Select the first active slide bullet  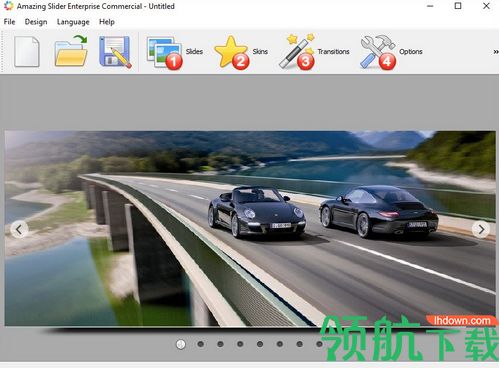181,344
